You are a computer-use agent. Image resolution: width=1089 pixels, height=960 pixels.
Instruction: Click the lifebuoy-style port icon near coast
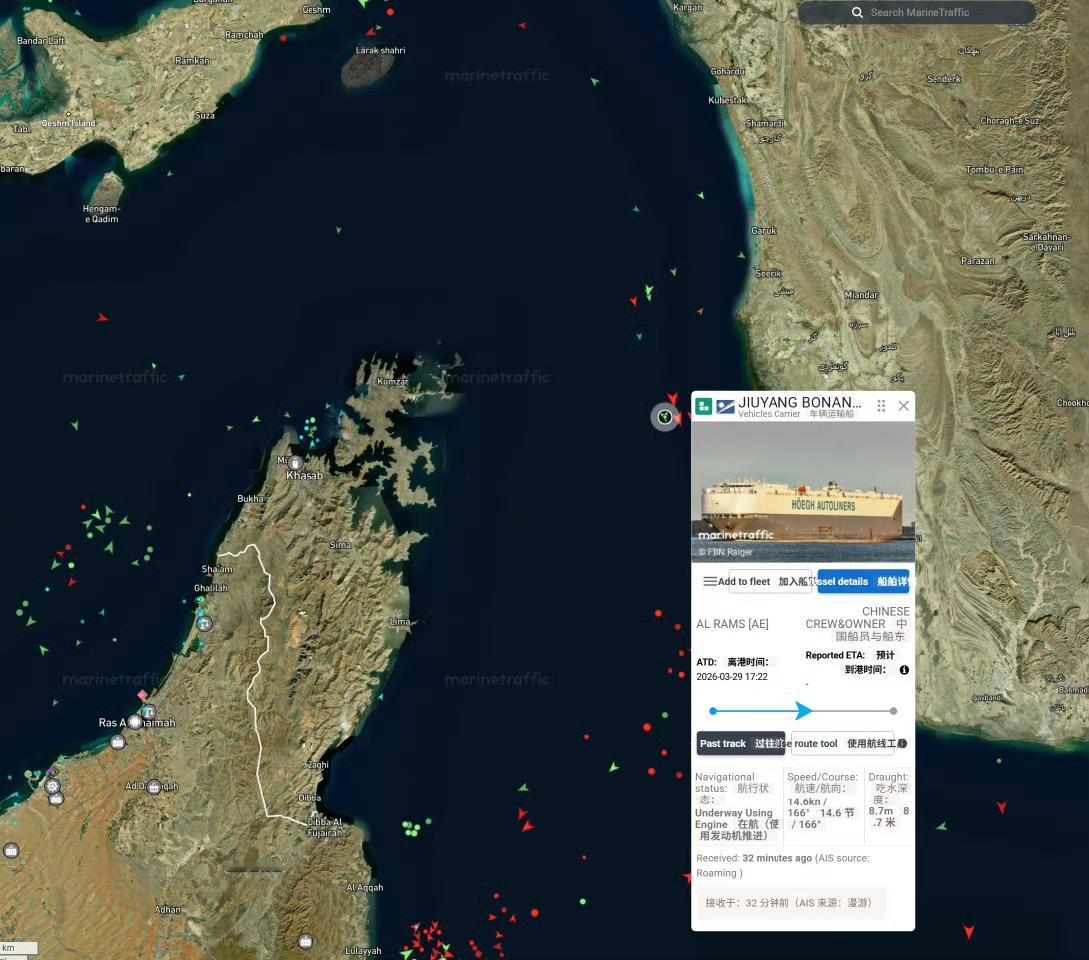coord(52,786)
